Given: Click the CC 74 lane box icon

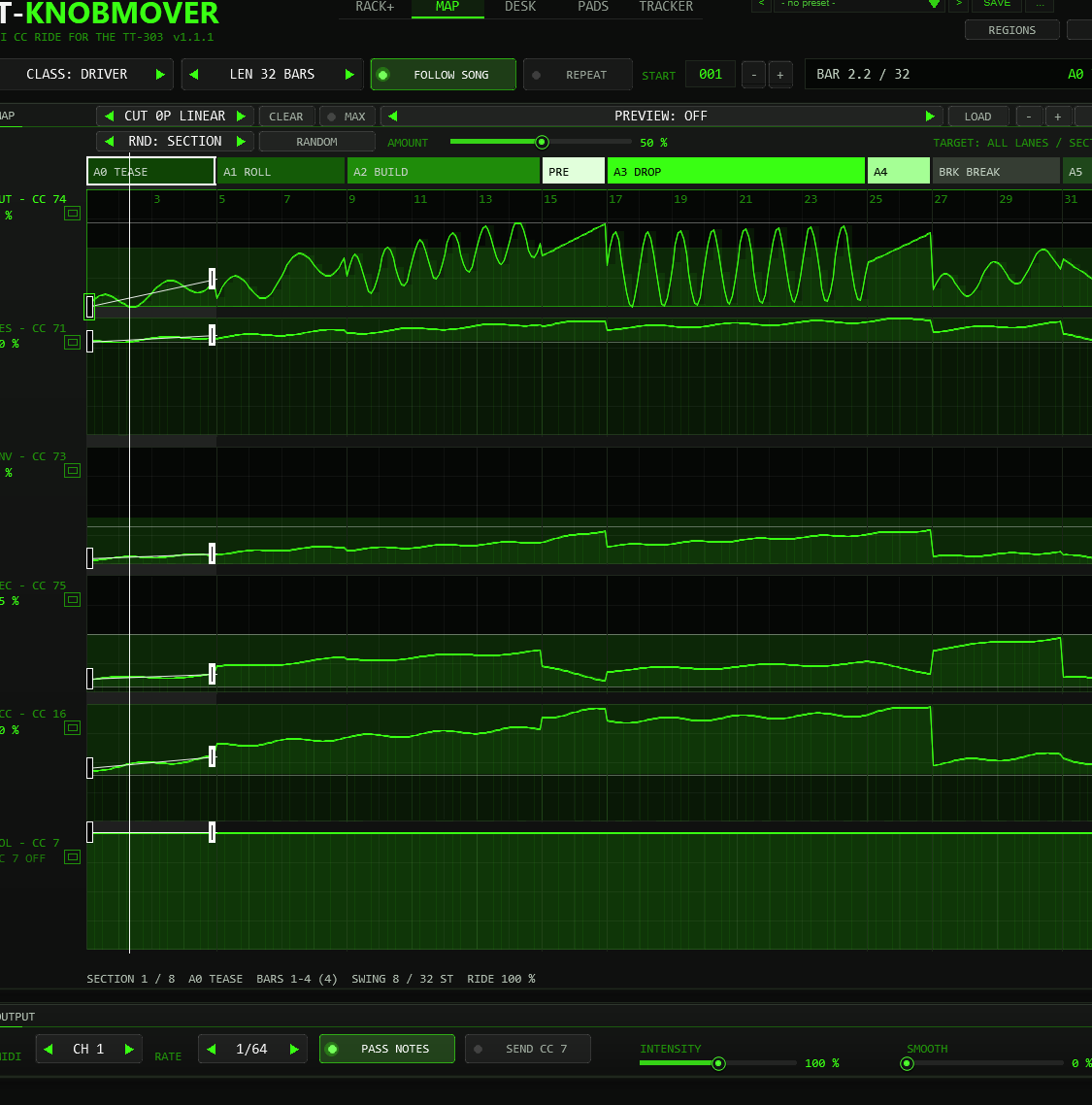Looking at the screenshot, I should point(73,213).
